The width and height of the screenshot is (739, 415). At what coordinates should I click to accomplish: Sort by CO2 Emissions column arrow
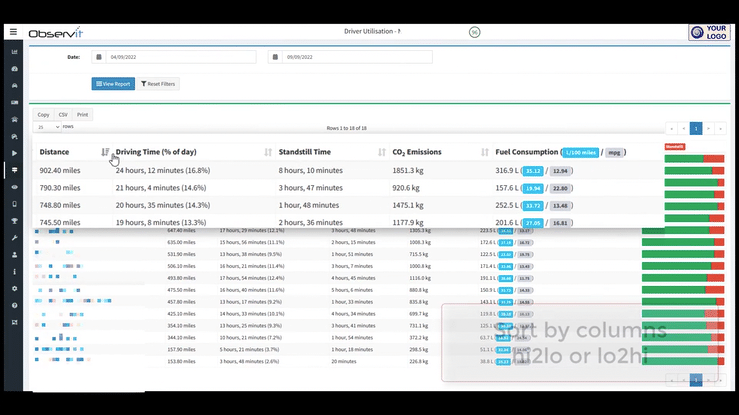pyautogui.click(x=484, y=152)
